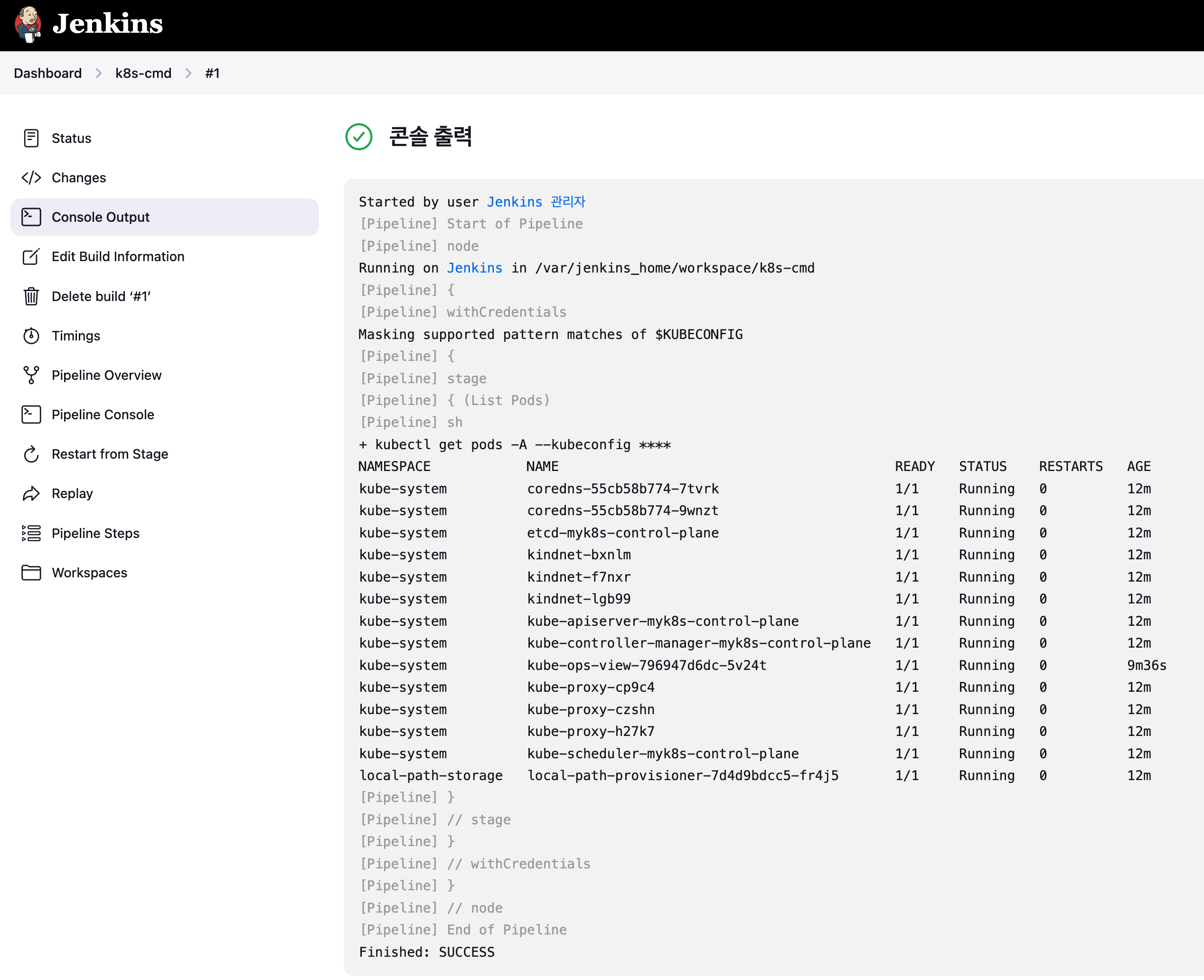Click the Replay share-arrow icon
Image resolution: width=1204 pixels, height=980 pixels.
31,493
